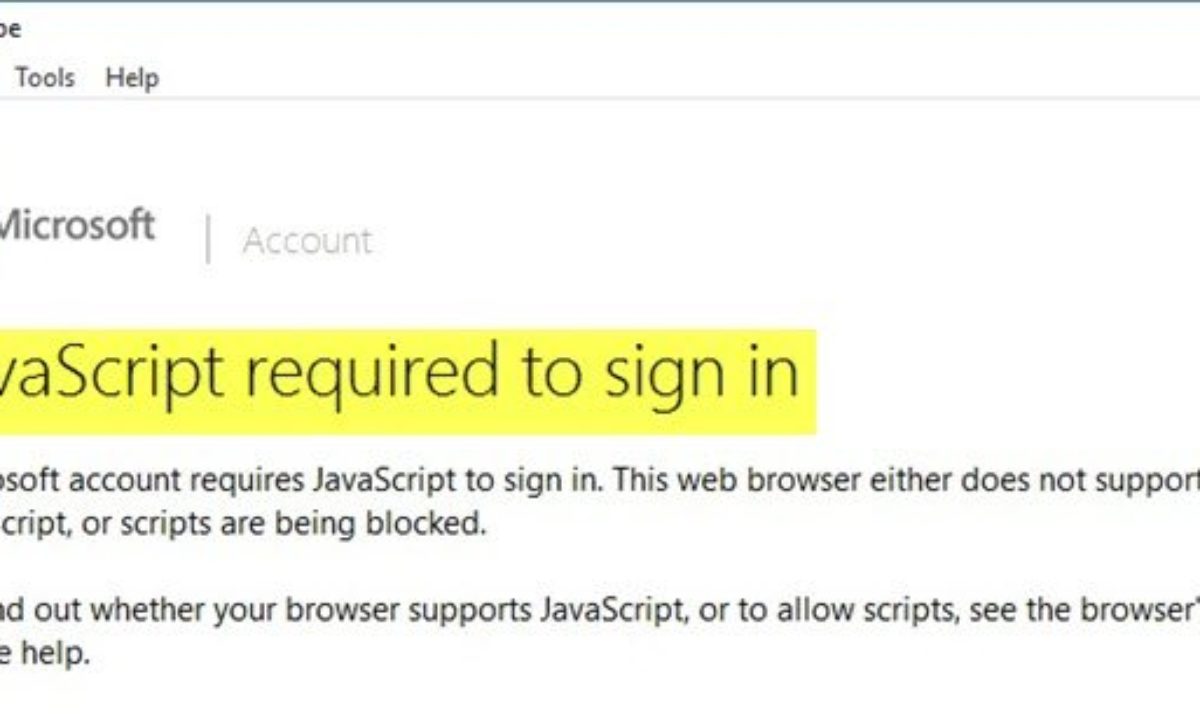Image resolution: width=1200 pixels, height=720 pixels.
Task: Click the window title bar text
Action: click(x=10, y=28)
